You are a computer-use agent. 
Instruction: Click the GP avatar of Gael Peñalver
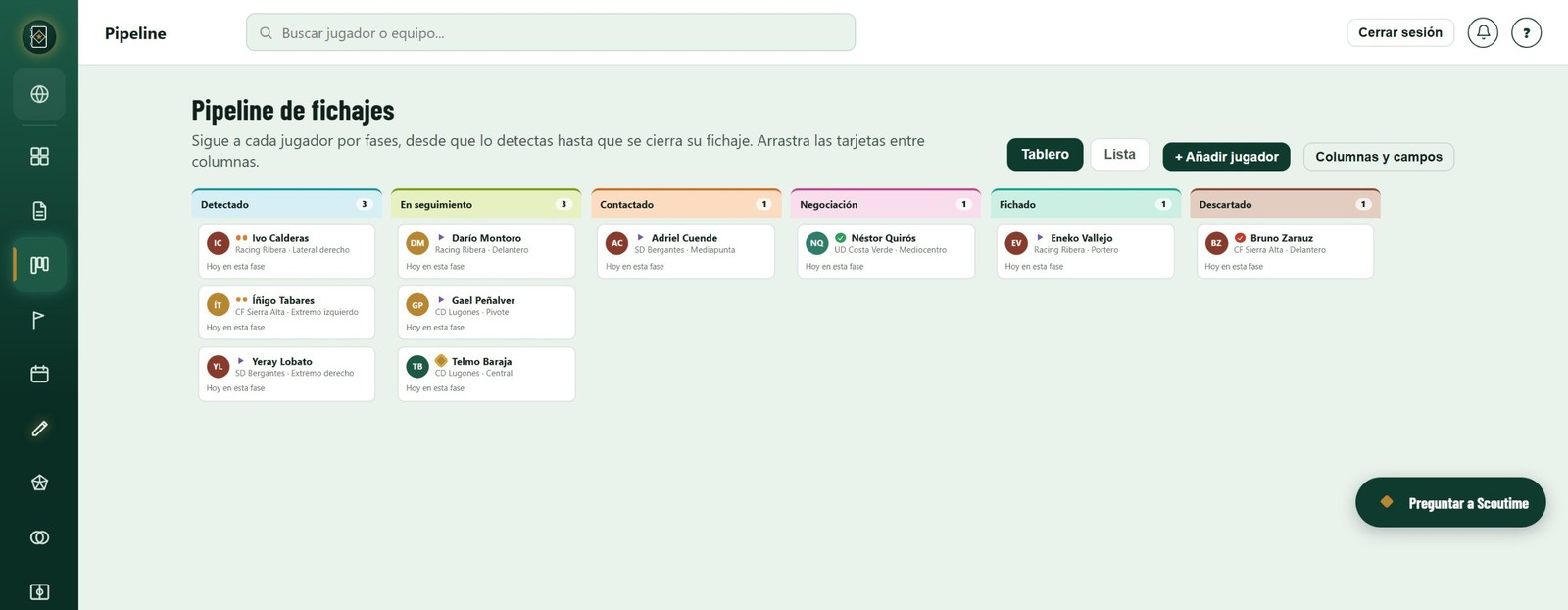pos(417,305)
